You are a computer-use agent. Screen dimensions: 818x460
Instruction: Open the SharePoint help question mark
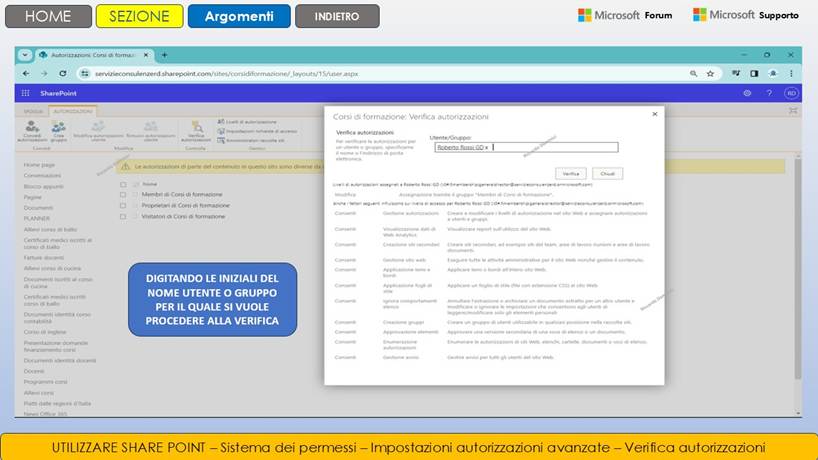(x=769, y=93)
